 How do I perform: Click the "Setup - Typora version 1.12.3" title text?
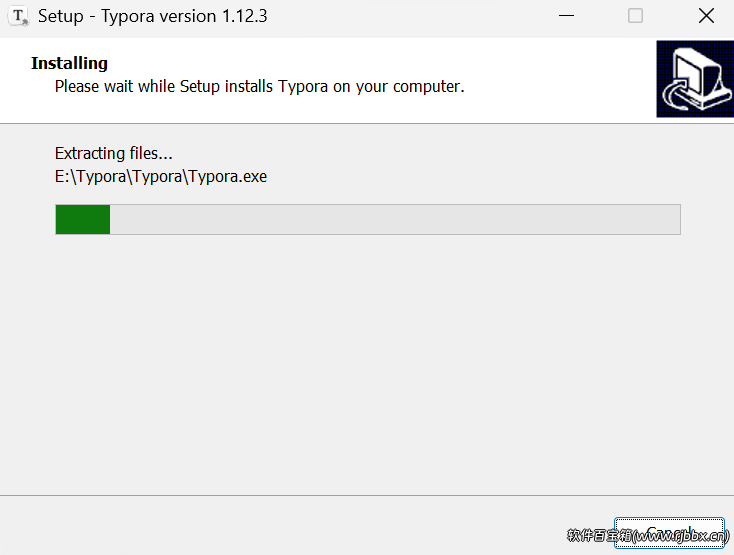[x=153, y=16]
